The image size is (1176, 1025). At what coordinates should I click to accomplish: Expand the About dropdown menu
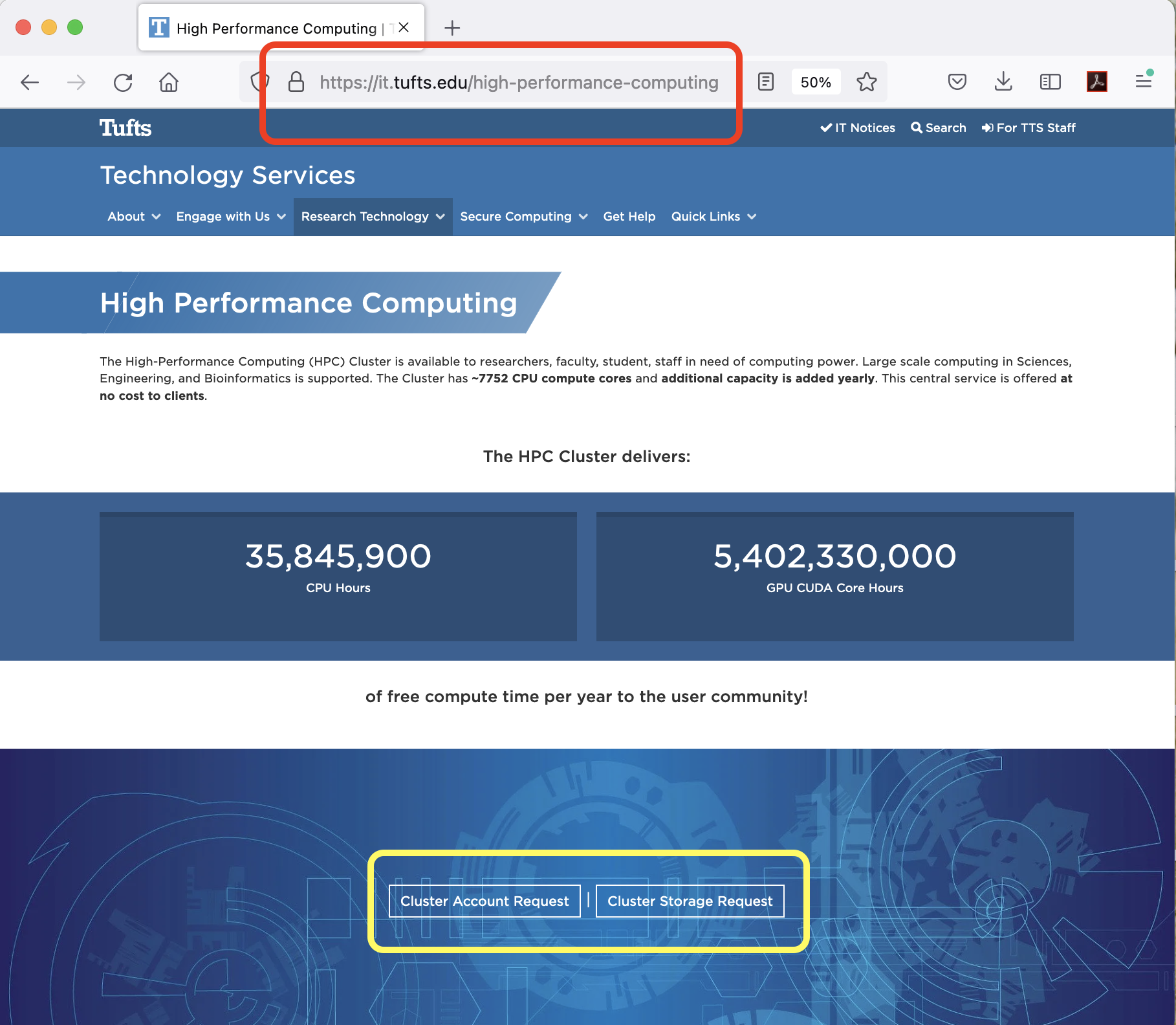pos(133,217)
